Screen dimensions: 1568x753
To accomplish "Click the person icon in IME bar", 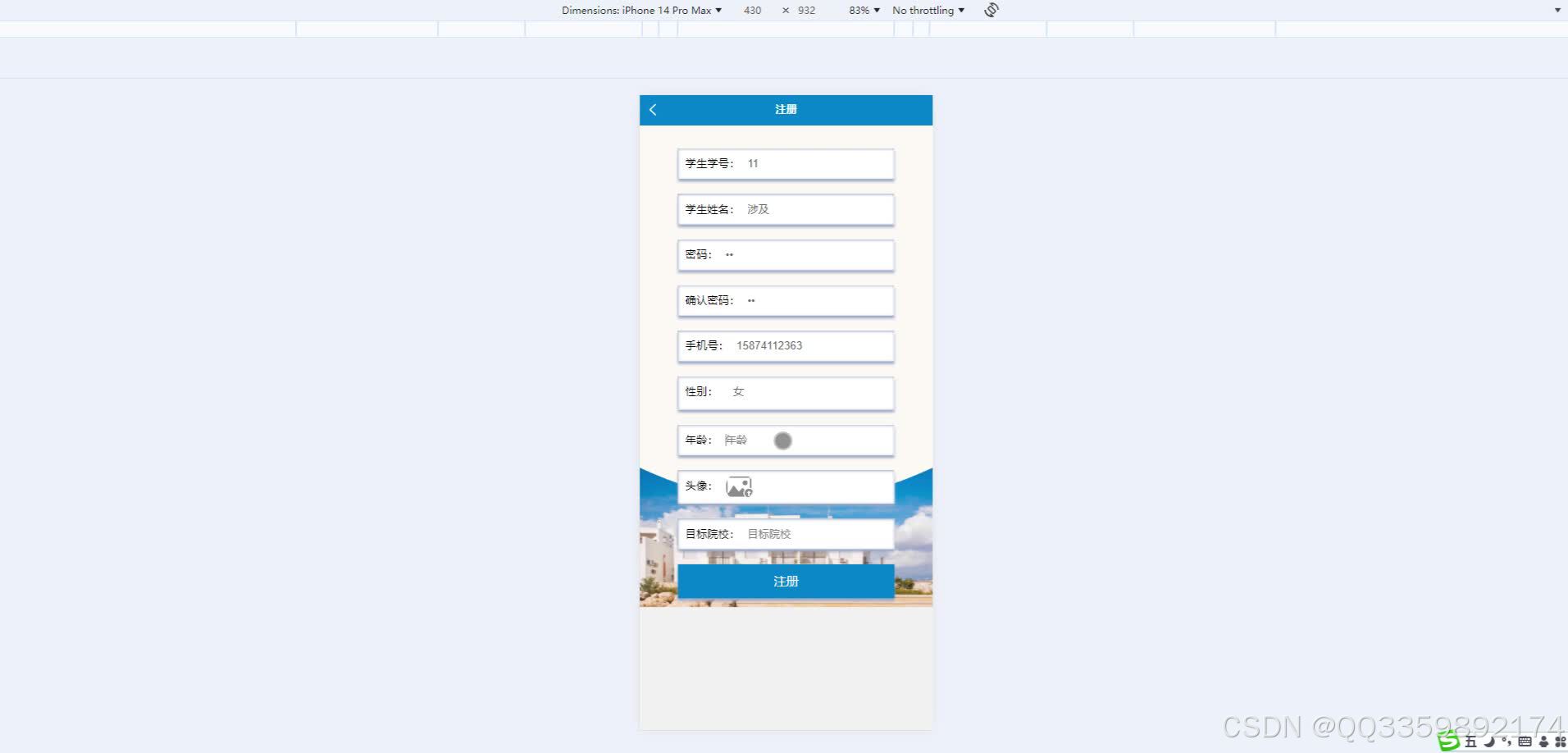I will pos(1543,742).
